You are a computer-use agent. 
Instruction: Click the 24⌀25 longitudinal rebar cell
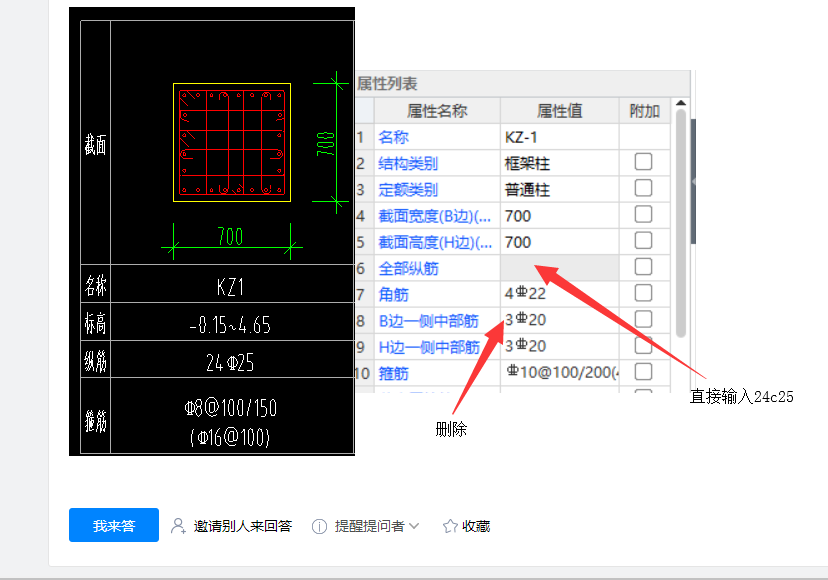pos(230,363)
